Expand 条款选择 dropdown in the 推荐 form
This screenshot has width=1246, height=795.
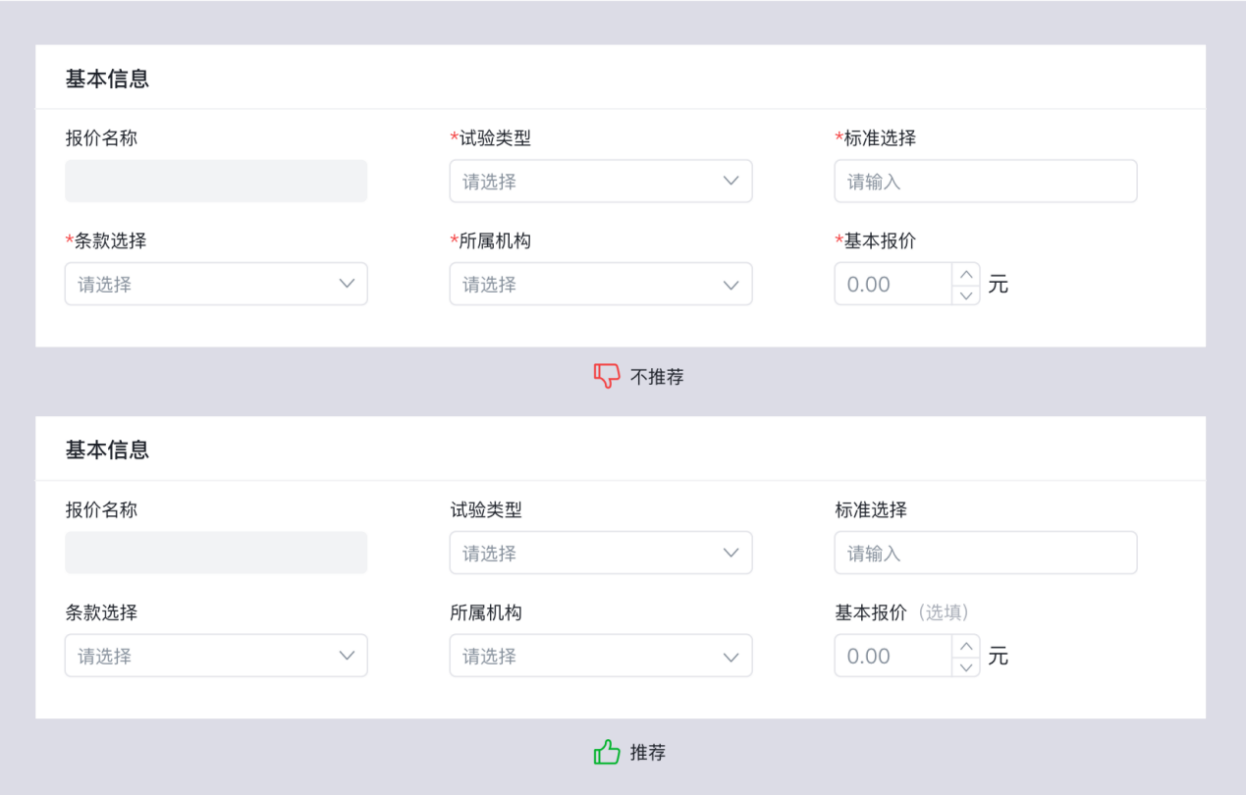[216, 656]
